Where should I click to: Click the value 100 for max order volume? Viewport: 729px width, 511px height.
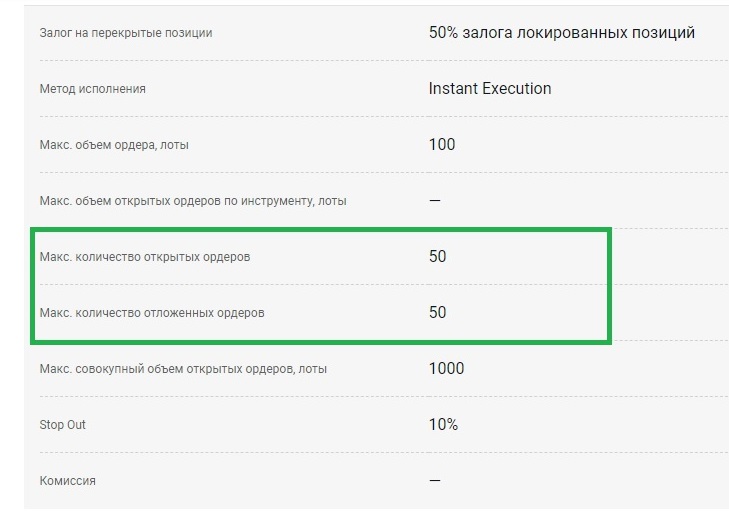(x=441, y=144)
